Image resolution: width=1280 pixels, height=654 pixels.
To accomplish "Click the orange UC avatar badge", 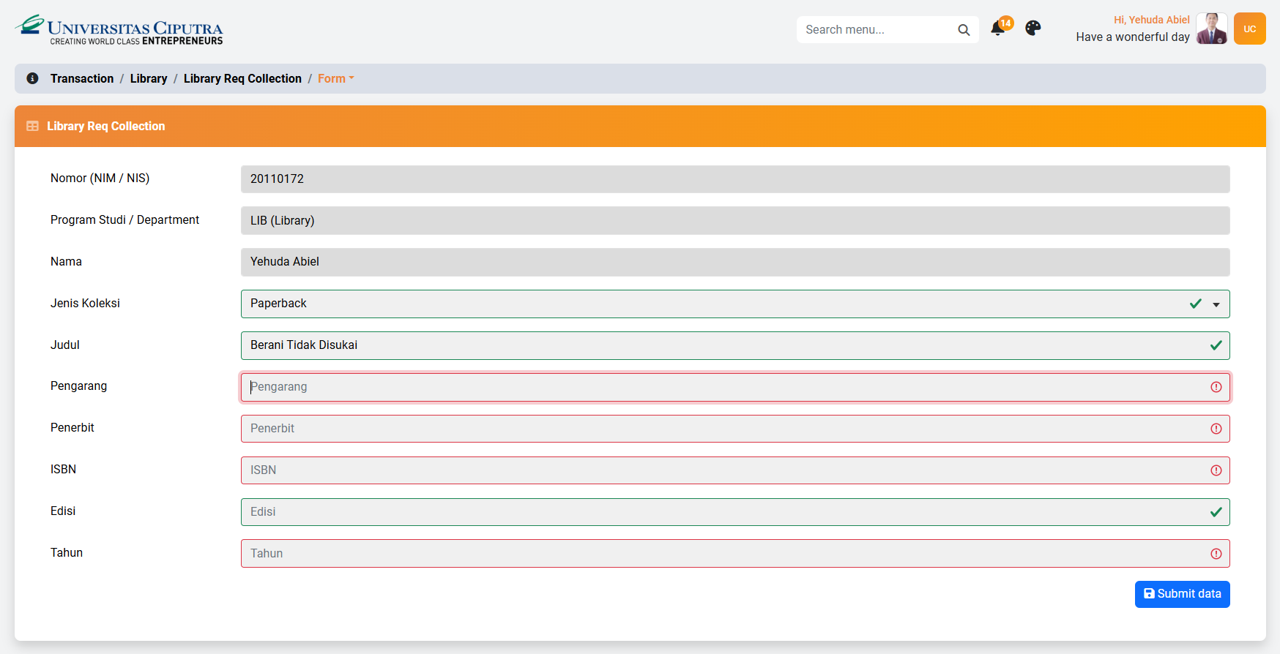I will pyautogui.click(x=1249, y=29).
